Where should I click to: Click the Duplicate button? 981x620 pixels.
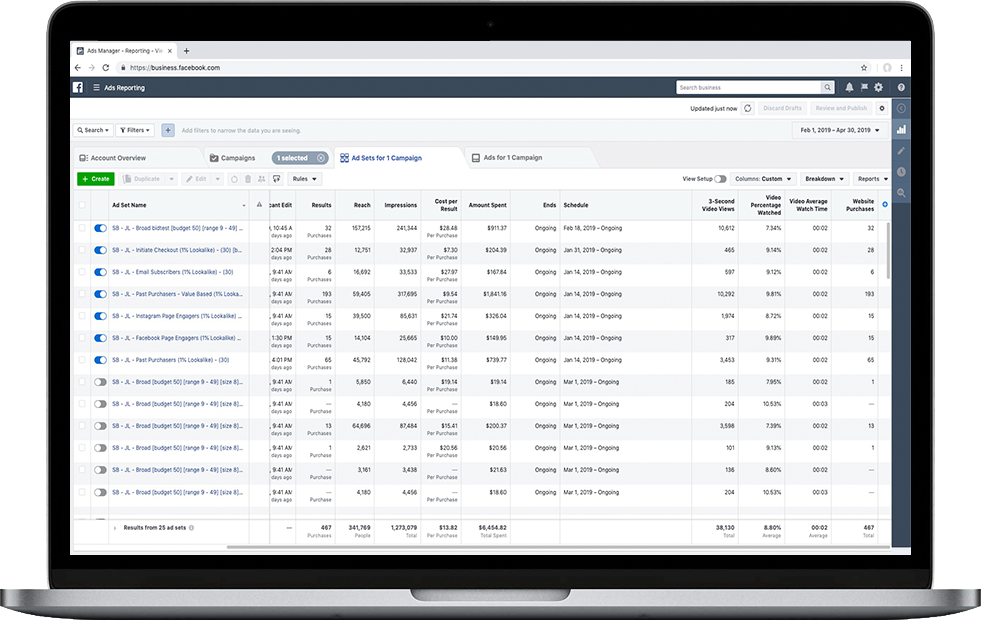142,179
